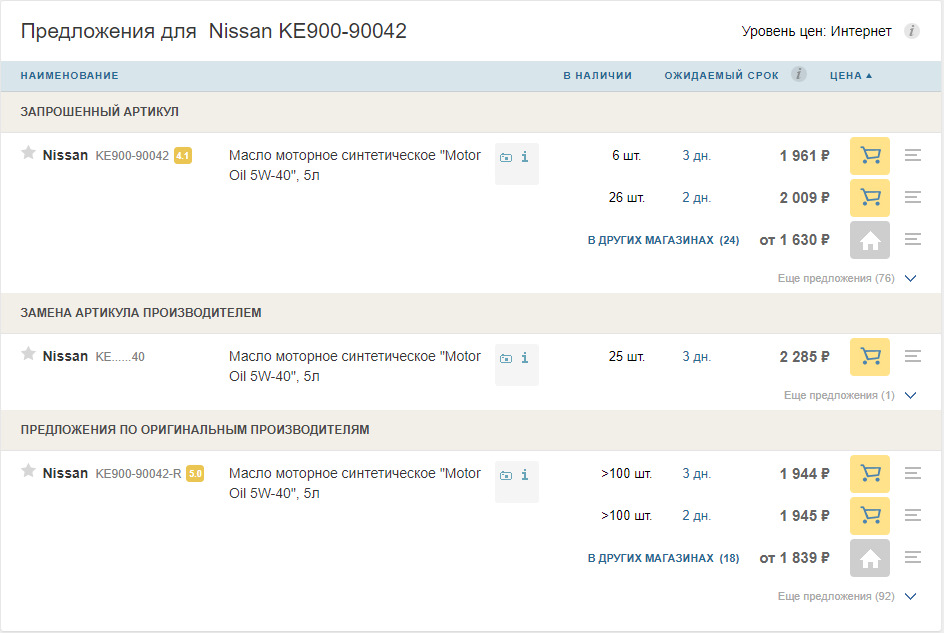Show info for Nissan KE900-90042-R oil
944x633 pixels.
[525, 475]
